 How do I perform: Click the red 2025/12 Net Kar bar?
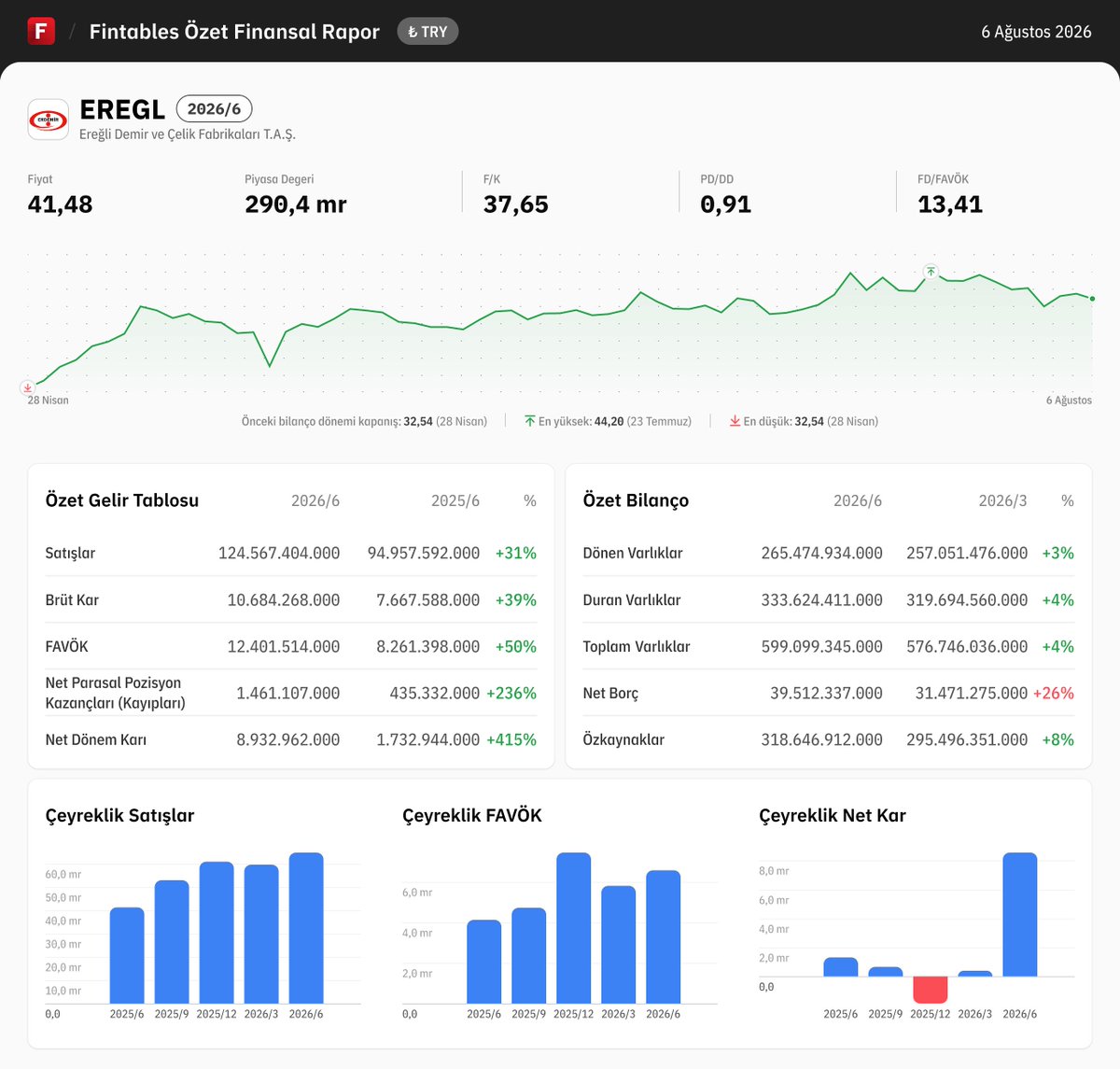(931, 990)
